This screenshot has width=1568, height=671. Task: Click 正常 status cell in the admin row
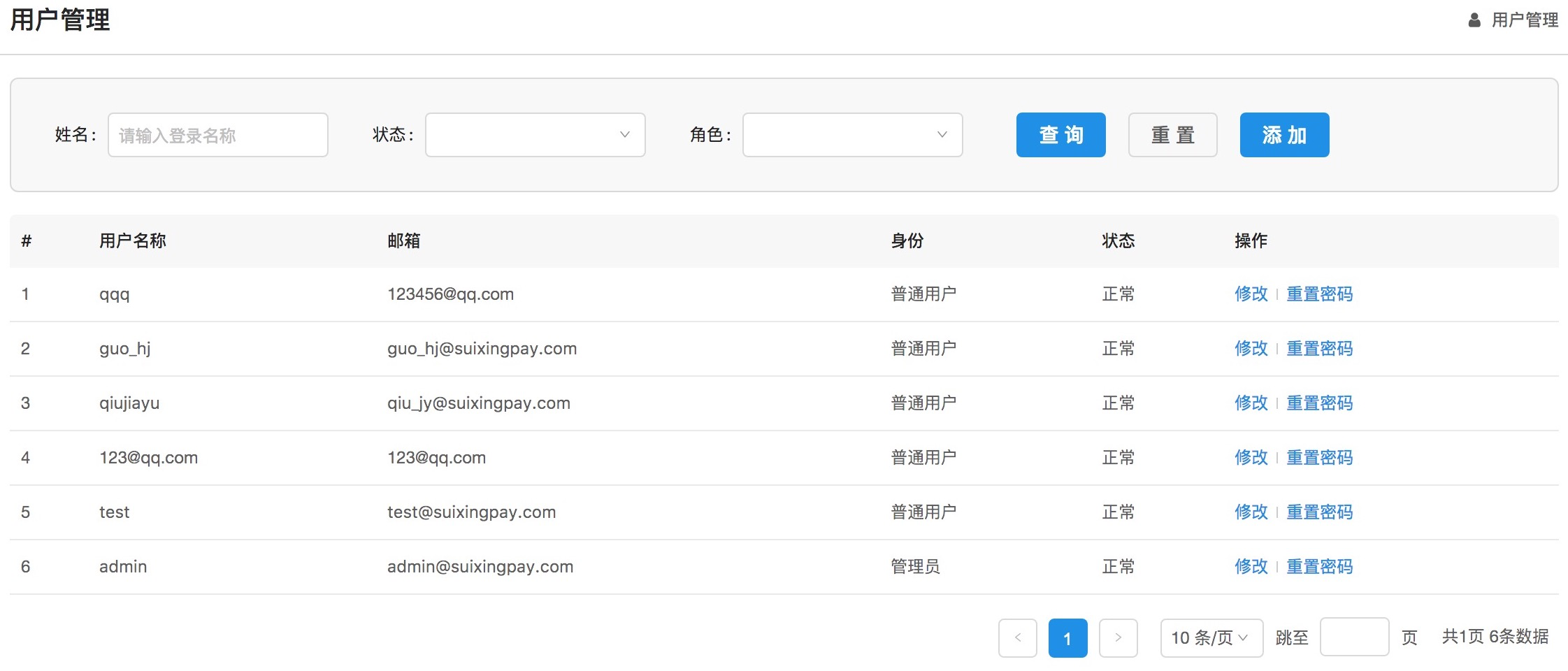(1119, 567)
